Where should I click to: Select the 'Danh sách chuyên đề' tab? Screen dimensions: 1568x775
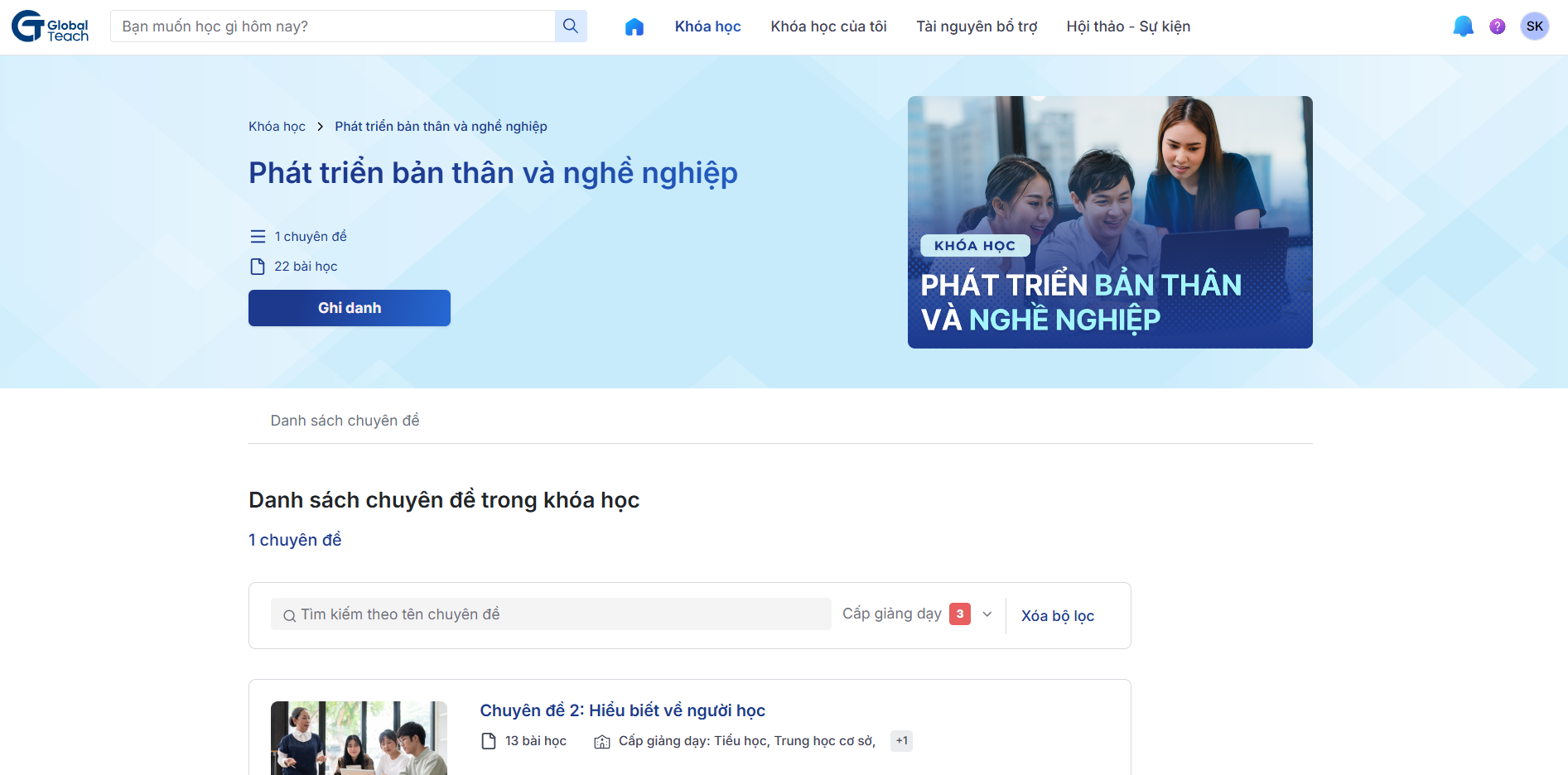pos(345,420)
